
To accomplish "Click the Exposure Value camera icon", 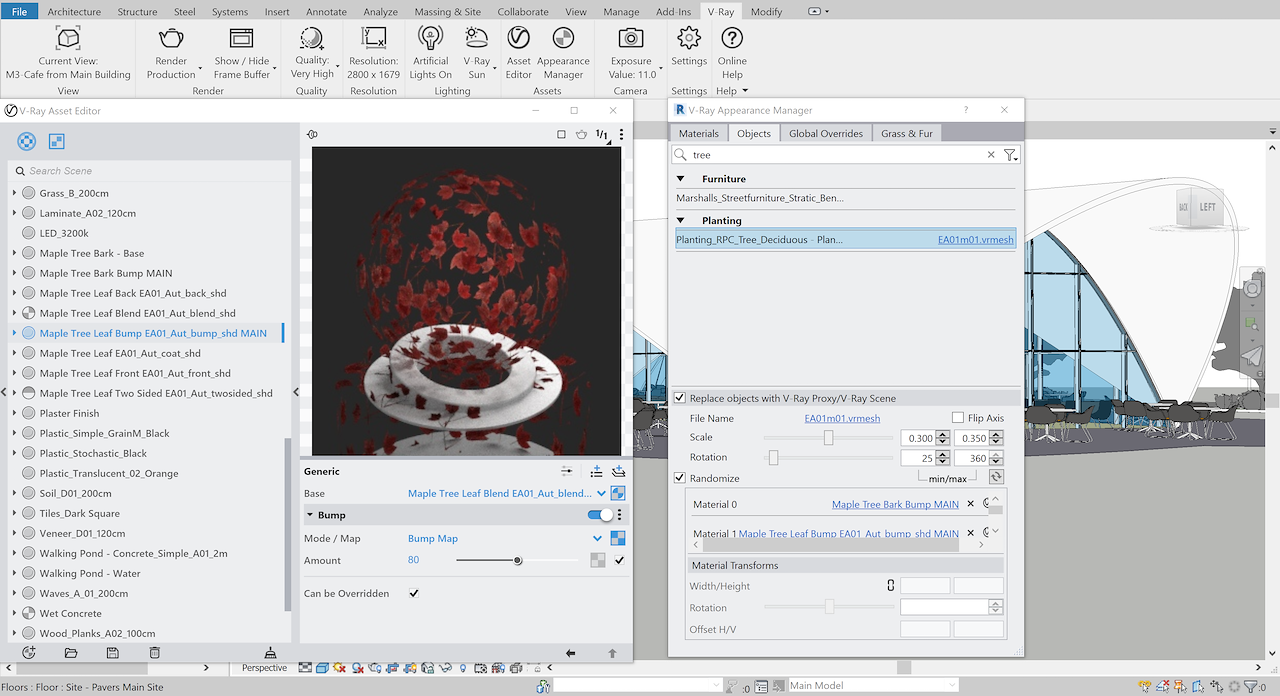I will click(x=631, y=38).
